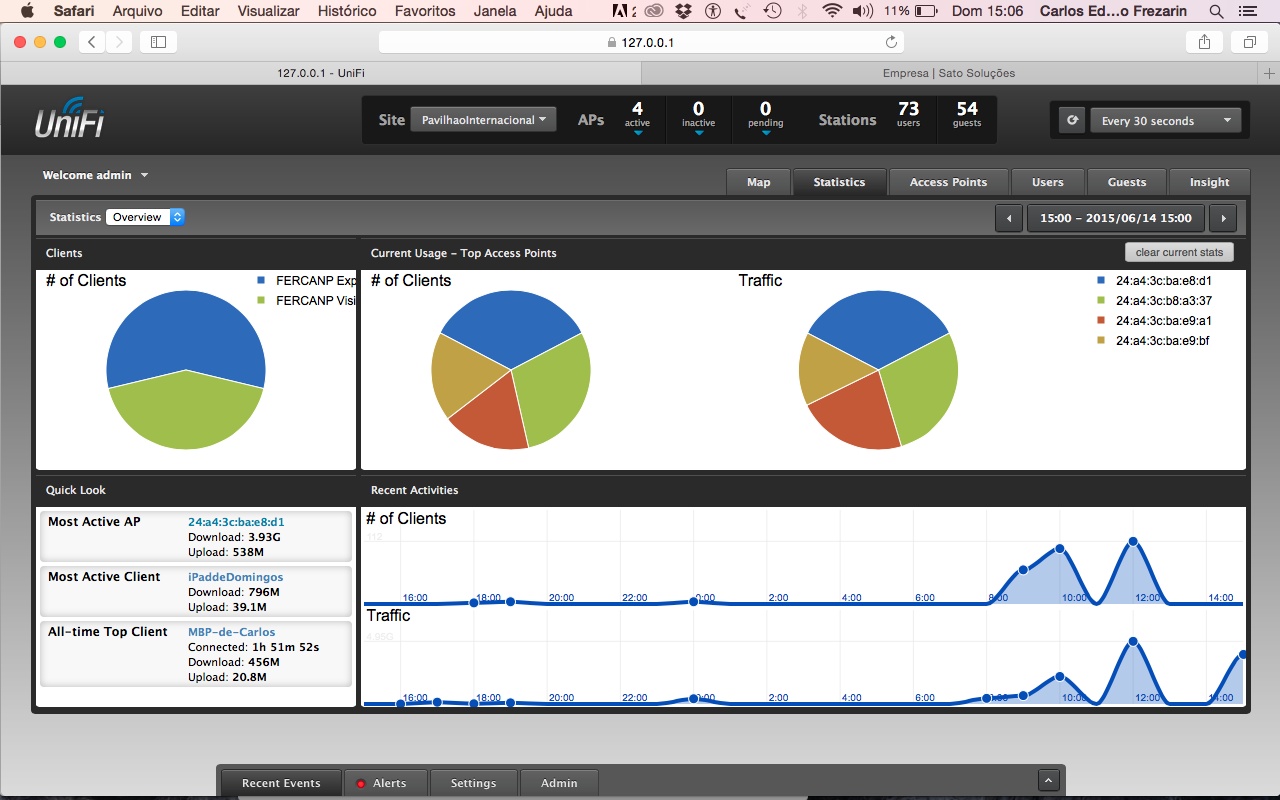Switch to the Access Points tab
1280x800 pixels.
point(948,182)
